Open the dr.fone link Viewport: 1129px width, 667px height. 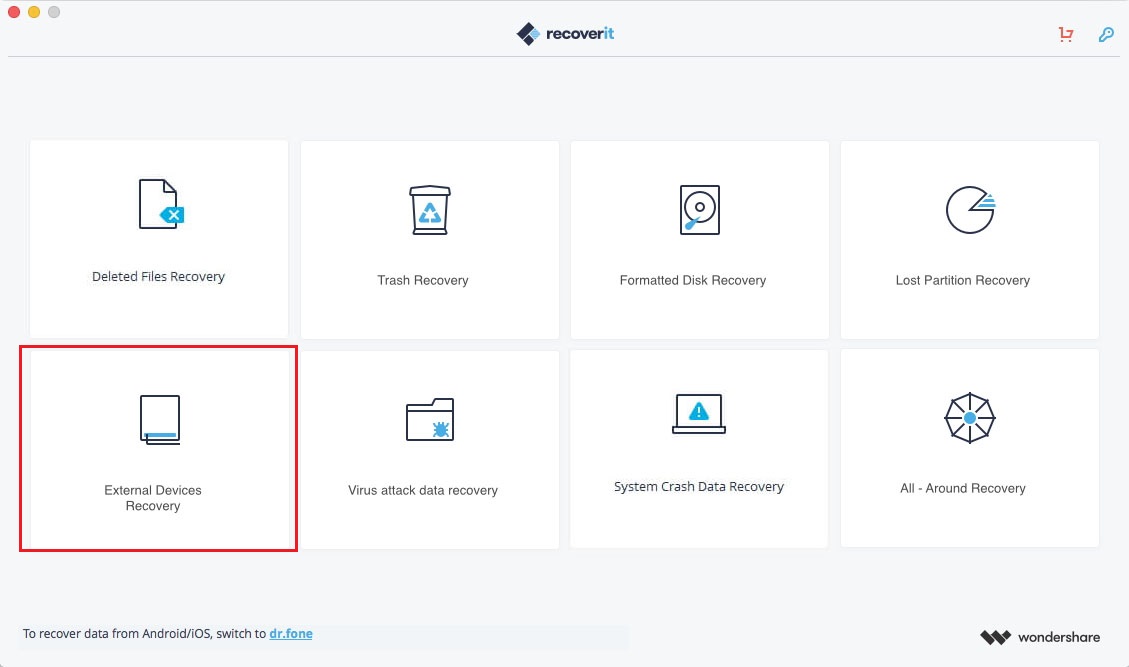291,634
